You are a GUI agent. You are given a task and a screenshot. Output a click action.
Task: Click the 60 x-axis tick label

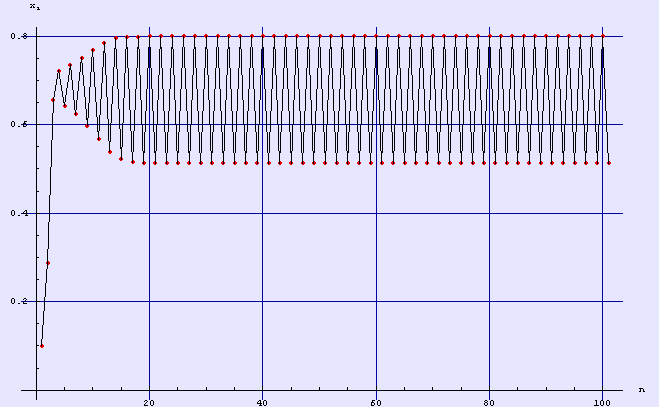click(x=376, y=403)
